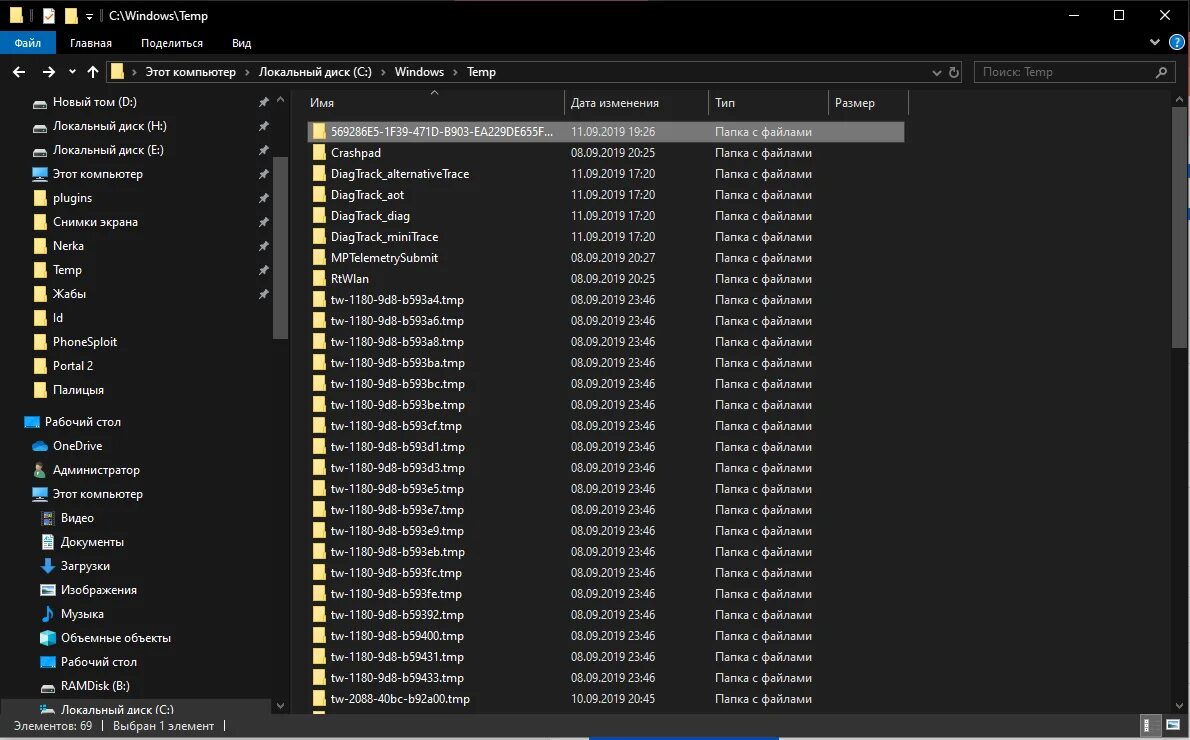Click the OneDrive cloud icon
The height and width of the screenshot is (740, 1190).
40,446
